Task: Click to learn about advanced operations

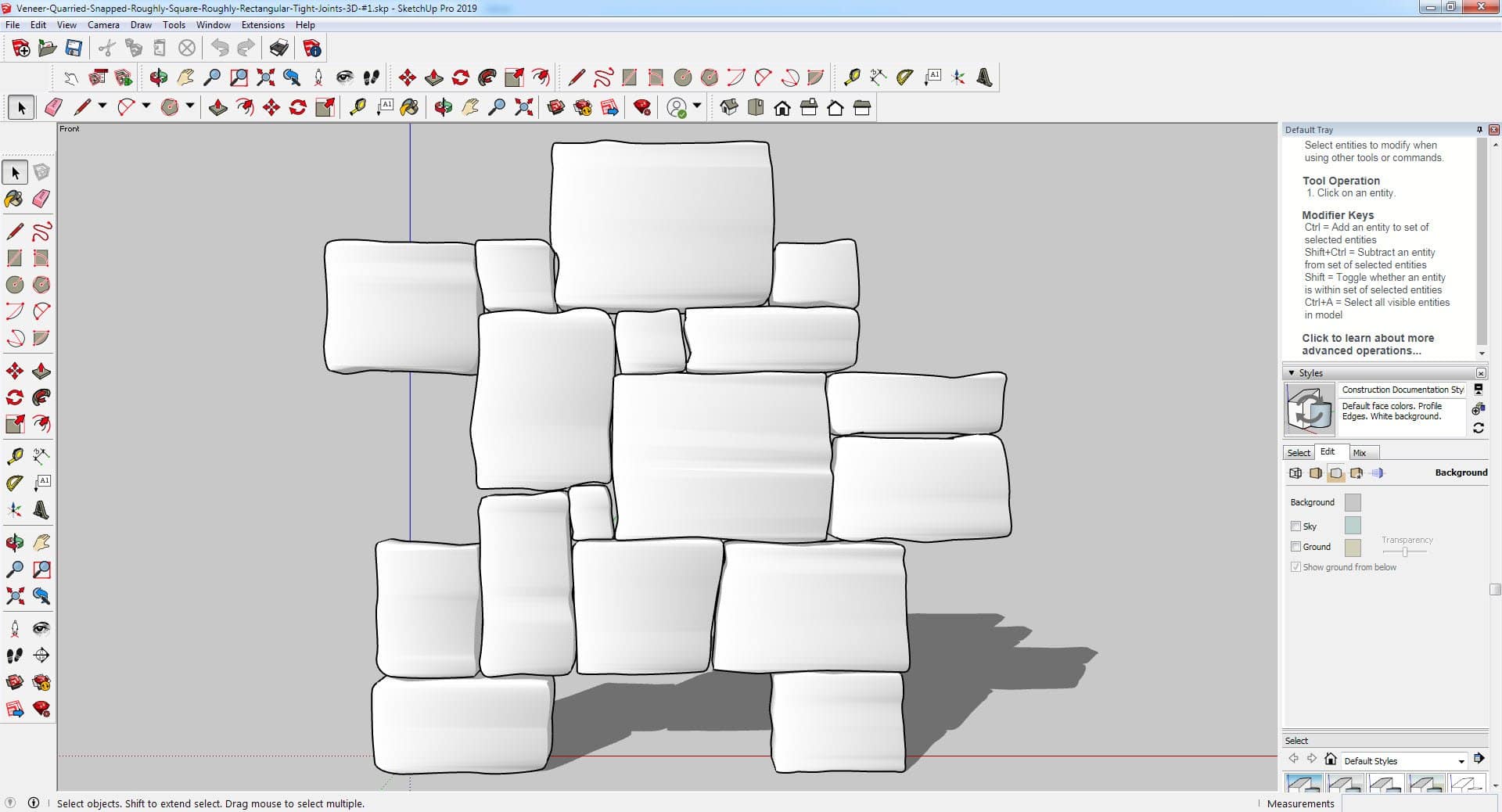Action: coord(1367,344)
